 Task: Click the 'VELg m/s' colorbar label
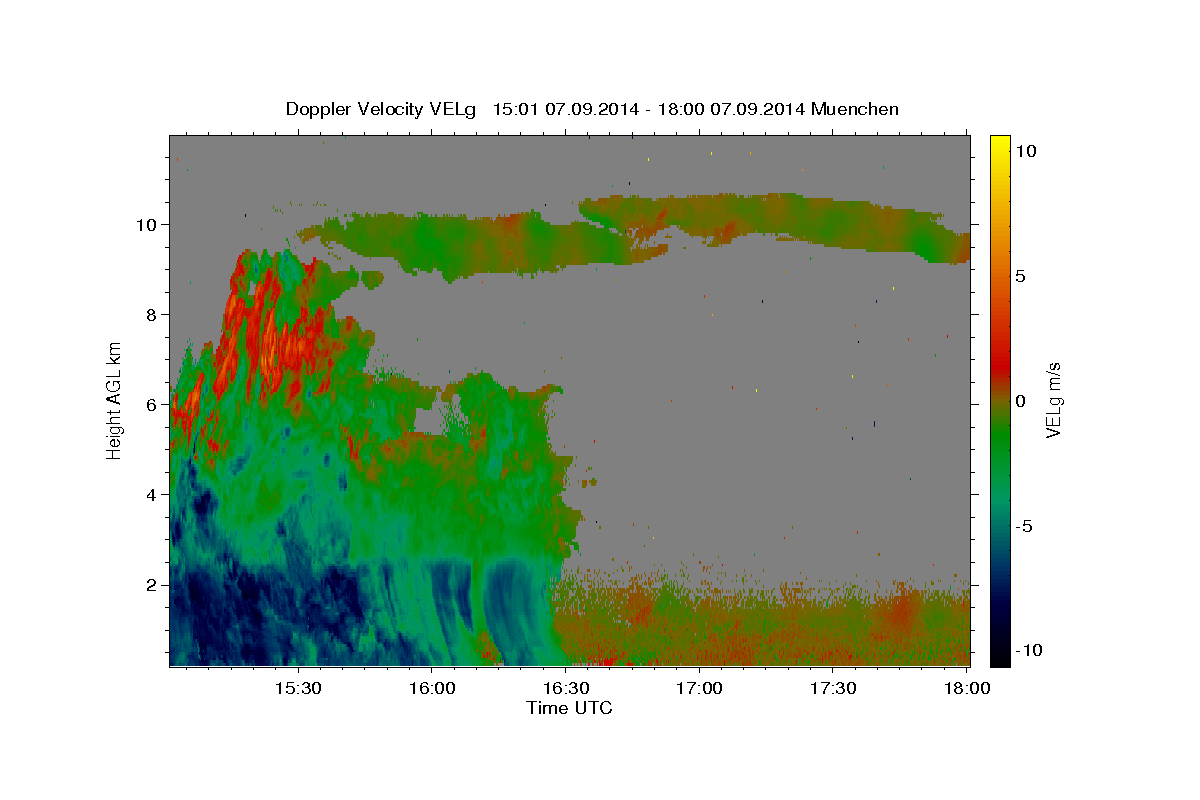tap(1053, 400)
